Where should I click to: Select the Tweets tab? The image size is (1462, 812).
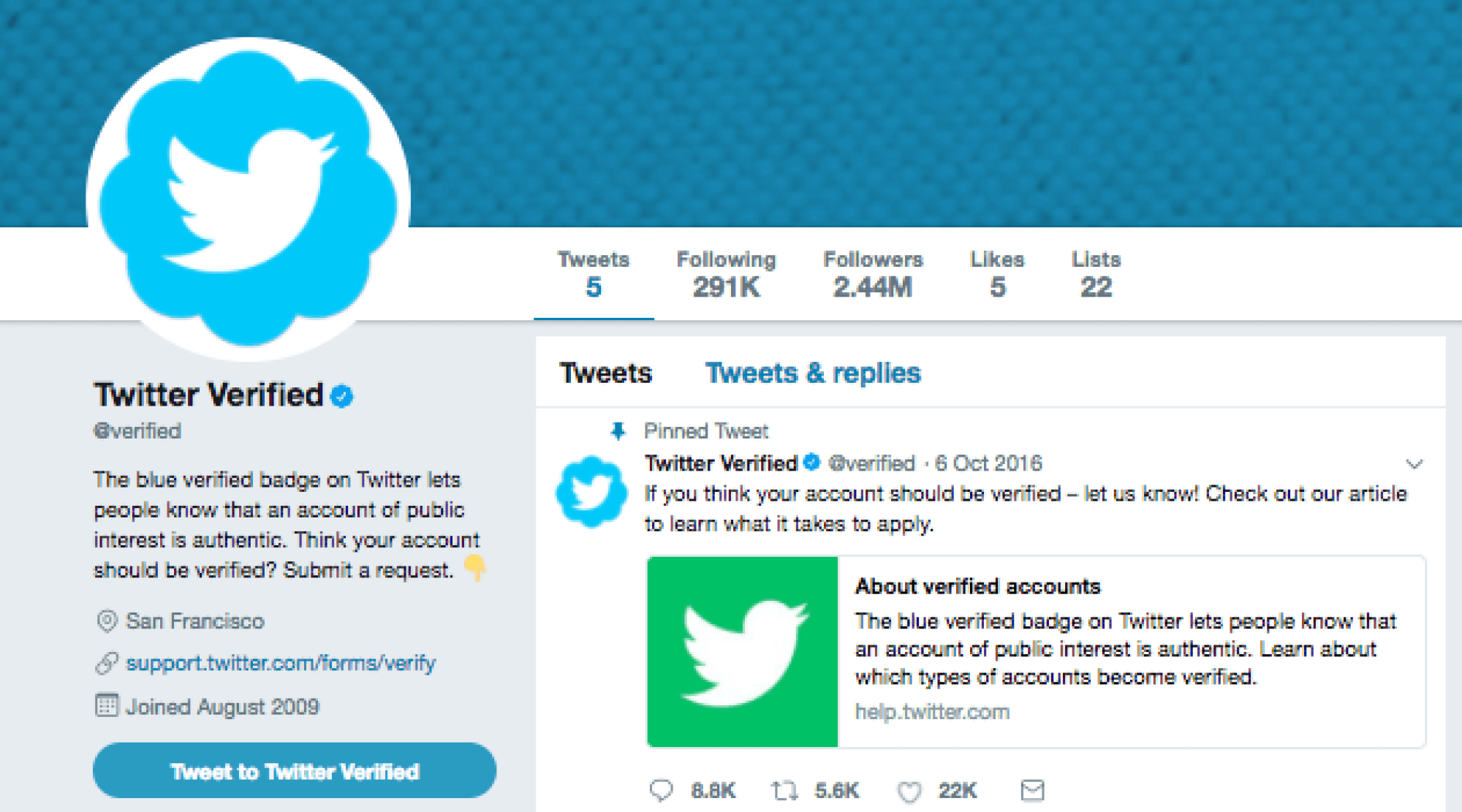coord(606,373)
